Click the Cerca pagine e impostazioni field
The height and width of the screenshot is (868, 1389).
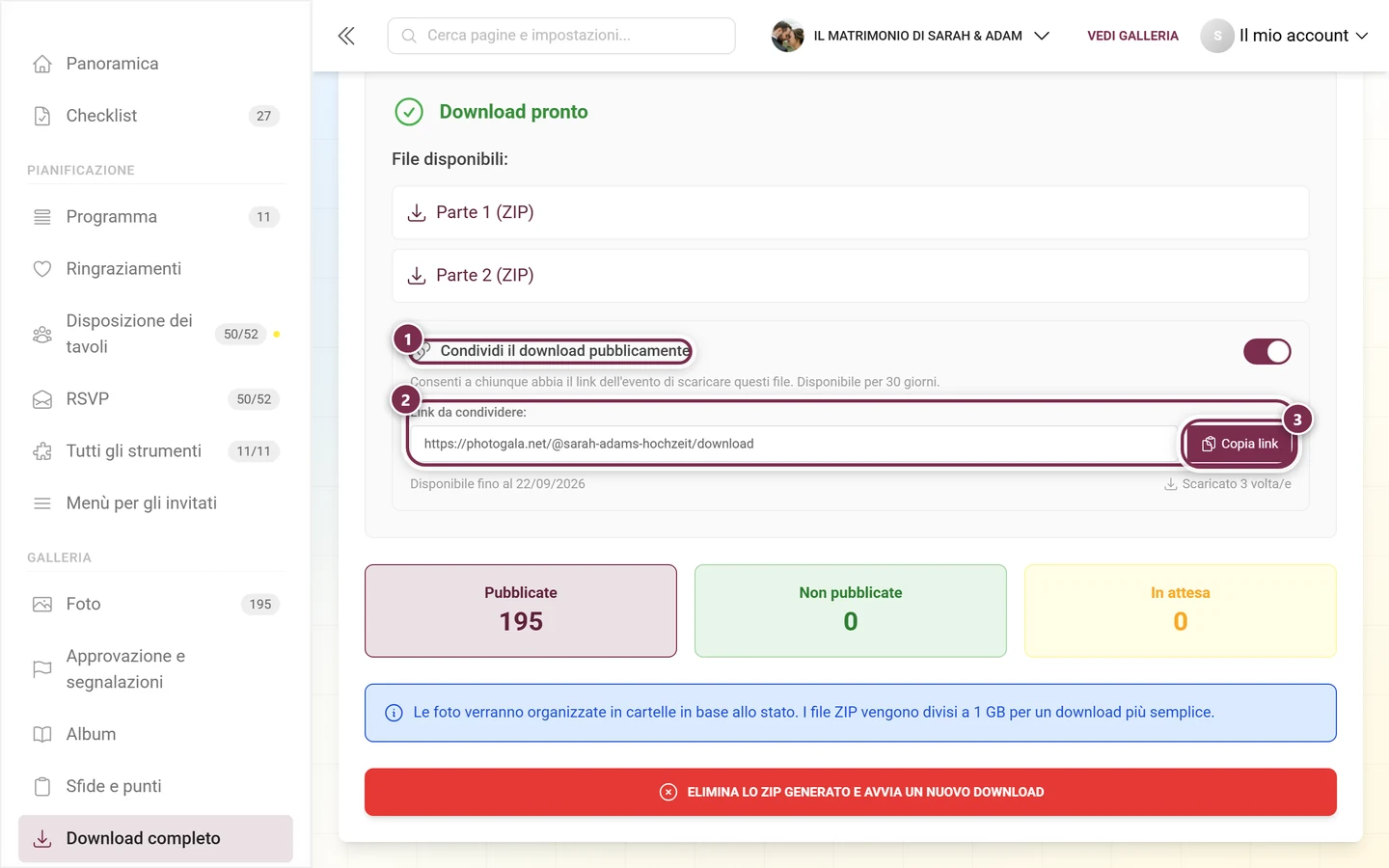[x=561, y=36]
